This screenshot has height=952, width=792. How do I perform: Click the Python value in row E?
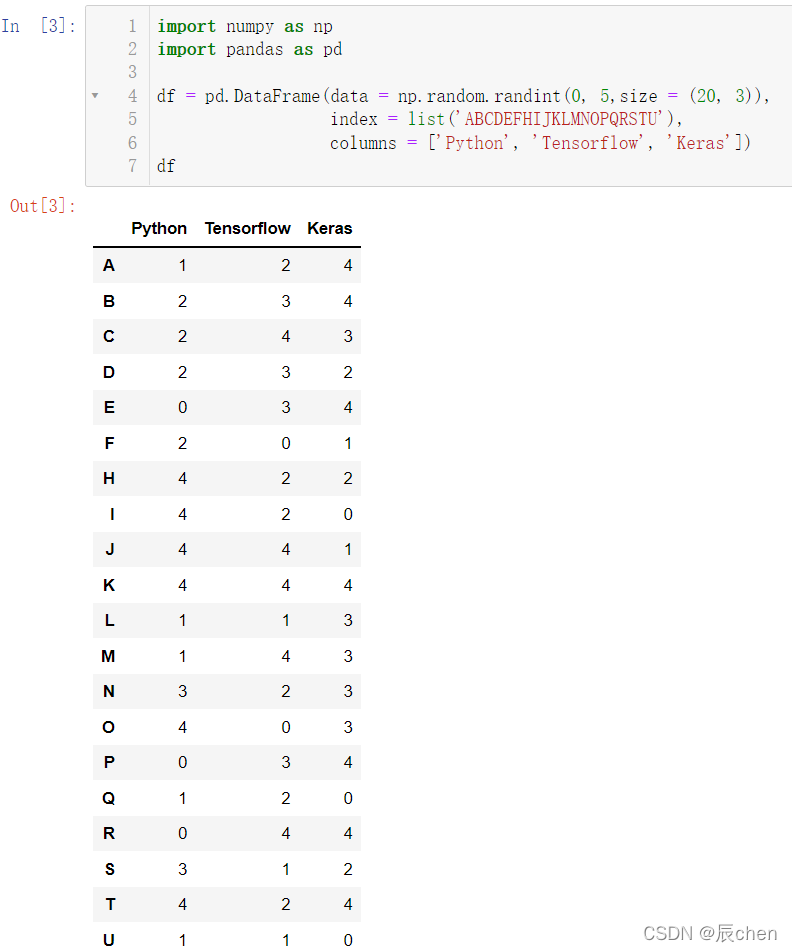point(182,407)
